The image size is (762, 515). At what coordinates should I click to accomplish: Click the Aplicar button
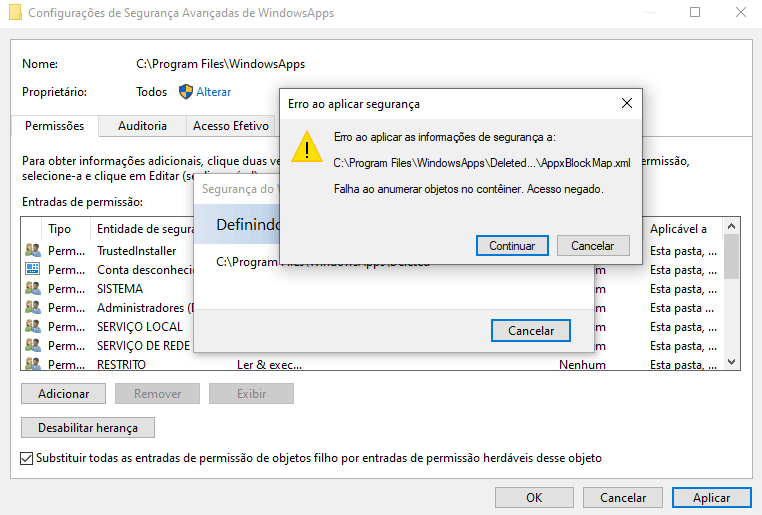click(x=711, y=498)
